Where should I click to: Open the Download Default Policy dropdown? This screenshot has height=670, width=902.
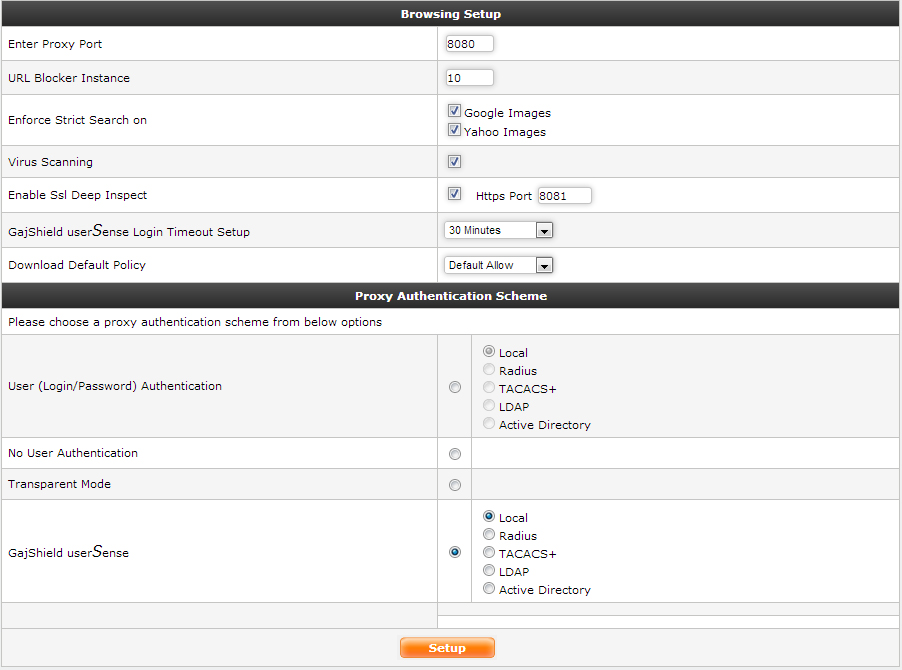[498, 266]
